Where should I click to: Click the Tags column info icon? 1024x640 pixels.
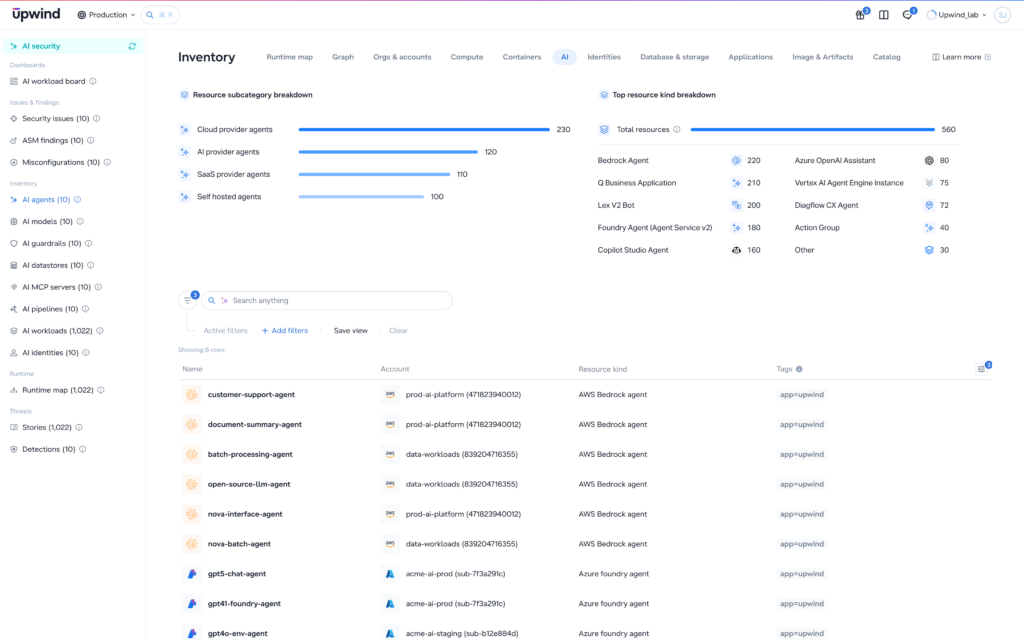click(799, 370)
